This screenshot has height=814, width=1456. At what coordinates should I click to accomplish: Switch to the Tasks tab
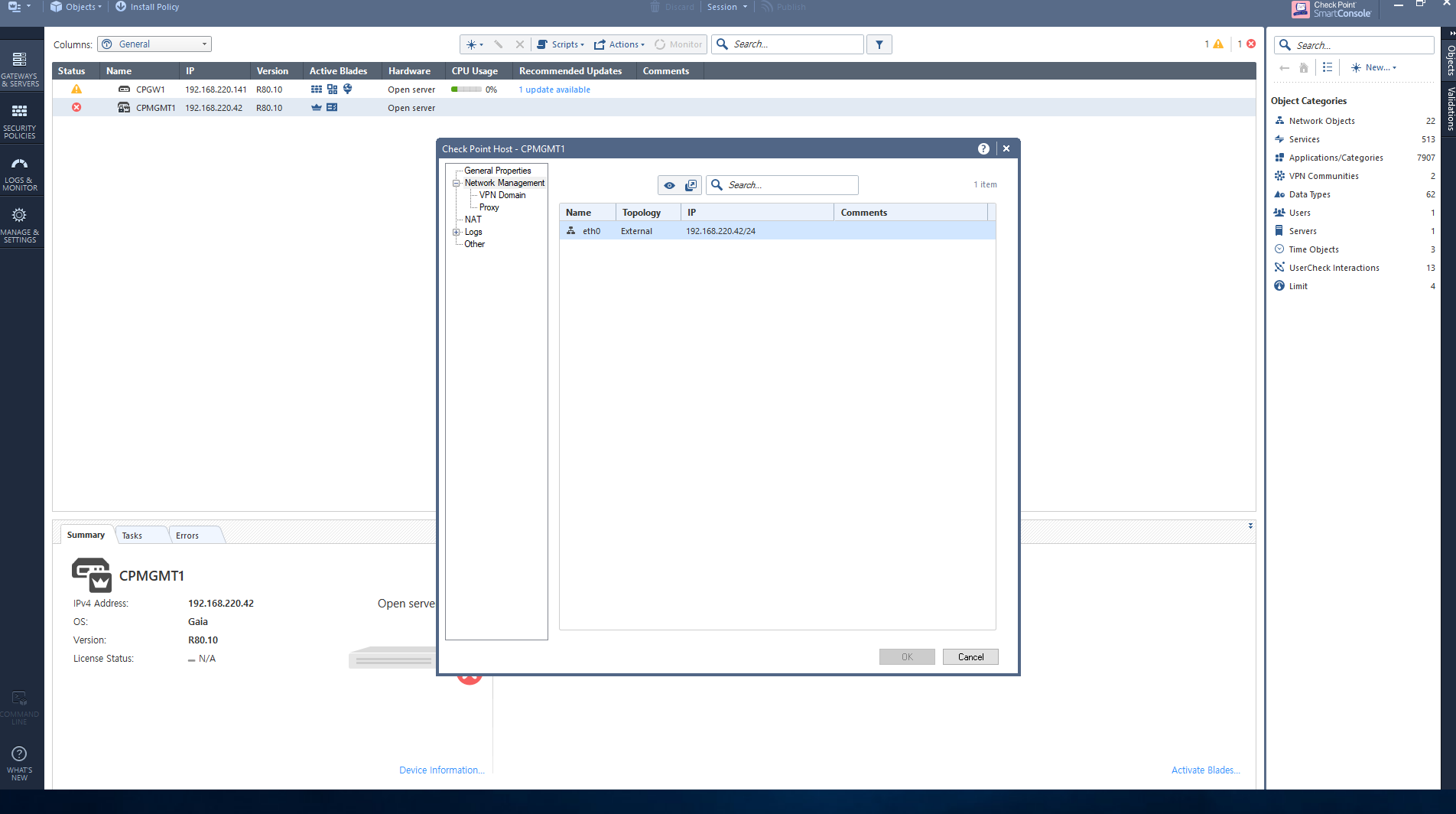coord(132,536)
